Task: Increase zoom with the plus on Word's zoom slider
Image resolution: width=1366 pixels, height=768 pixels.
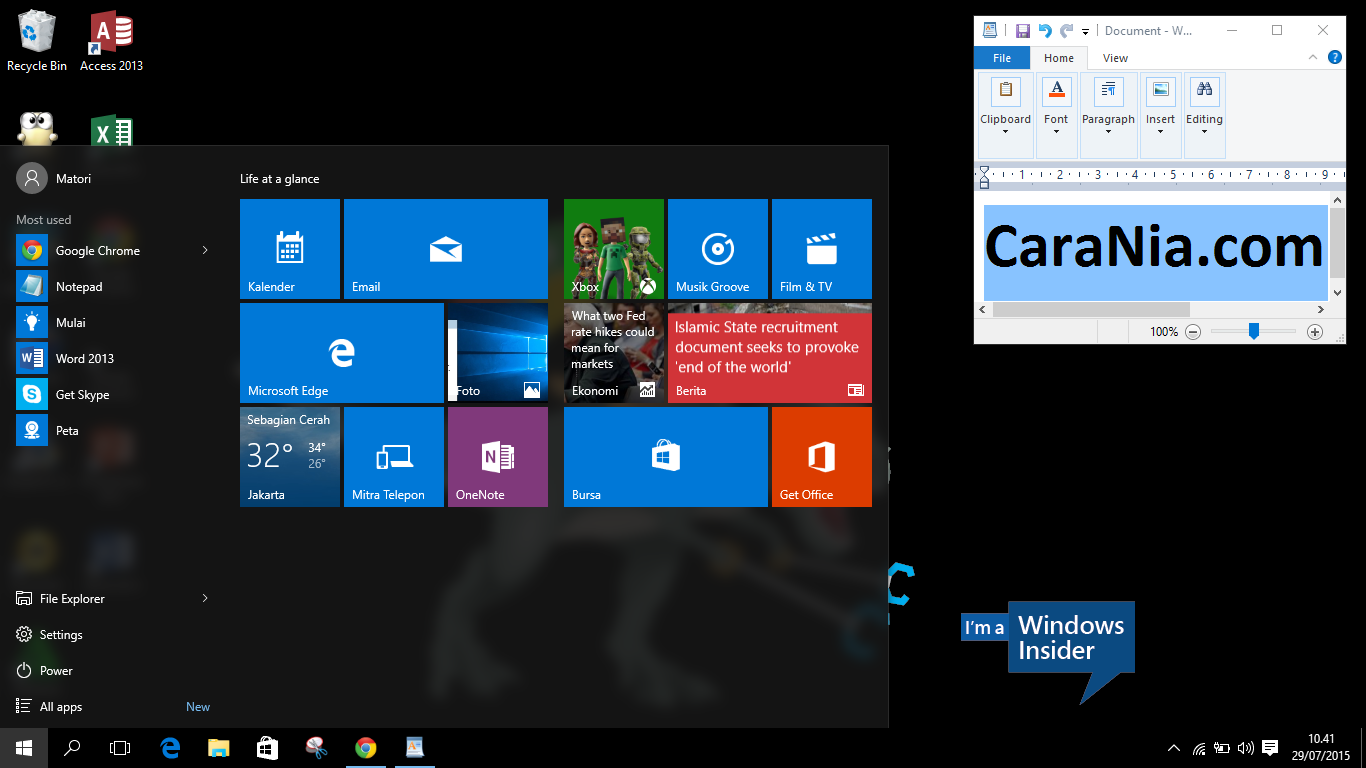Action: (x=1315, y=330)
